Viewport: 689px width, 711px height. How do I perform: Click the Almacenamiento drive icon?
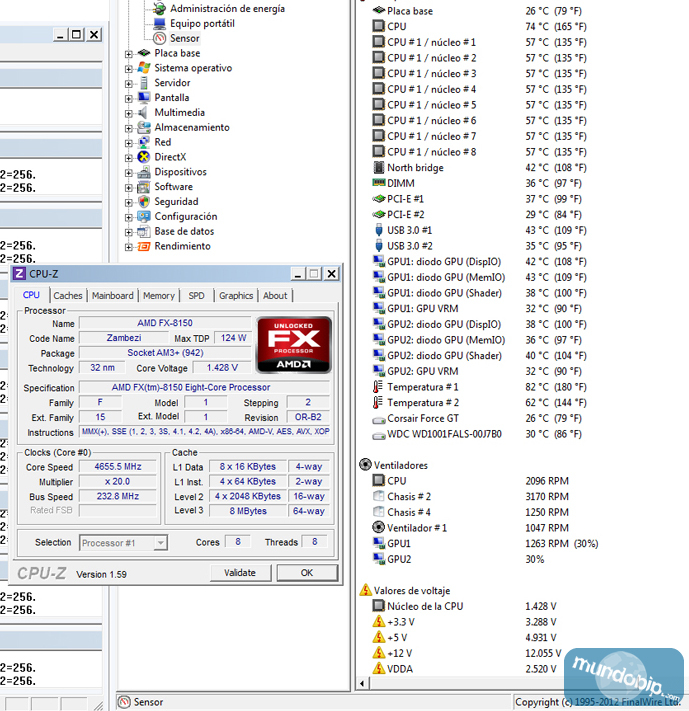144,127
